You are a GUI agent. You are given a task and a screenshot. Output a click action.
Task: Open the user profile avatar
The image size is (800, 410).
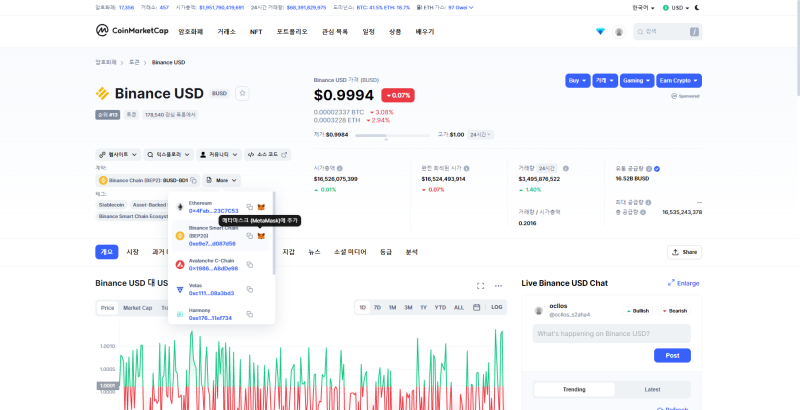(619, 32)
